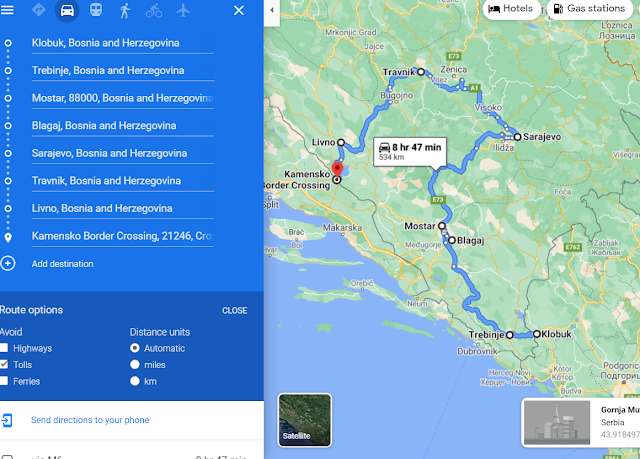The width and height of the screenshot is (640, 459).
Task: Click the Add destination label
Action: click(62, 264)
